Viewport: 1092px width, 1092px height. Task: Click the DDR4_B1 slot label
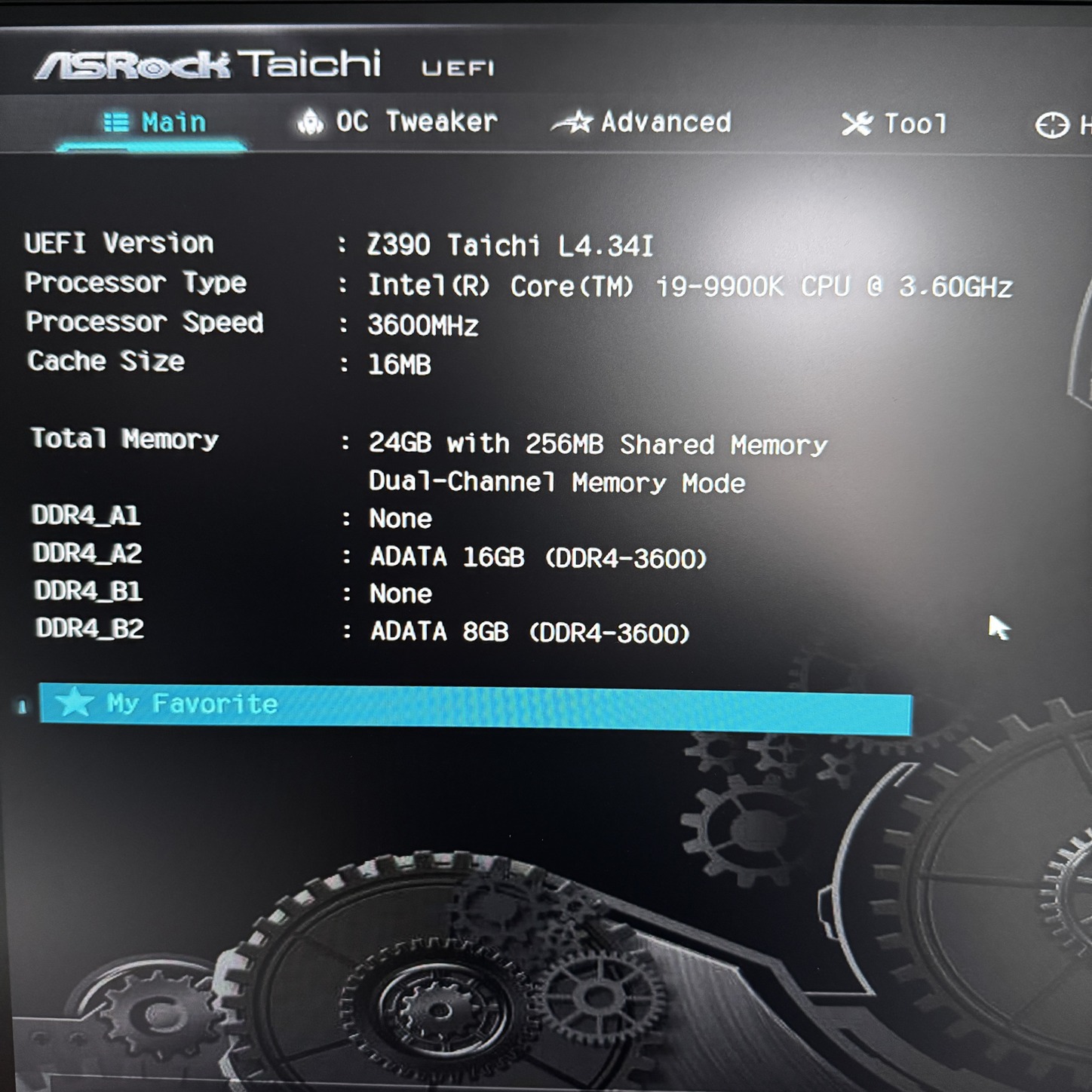click(x=88, y=591)
